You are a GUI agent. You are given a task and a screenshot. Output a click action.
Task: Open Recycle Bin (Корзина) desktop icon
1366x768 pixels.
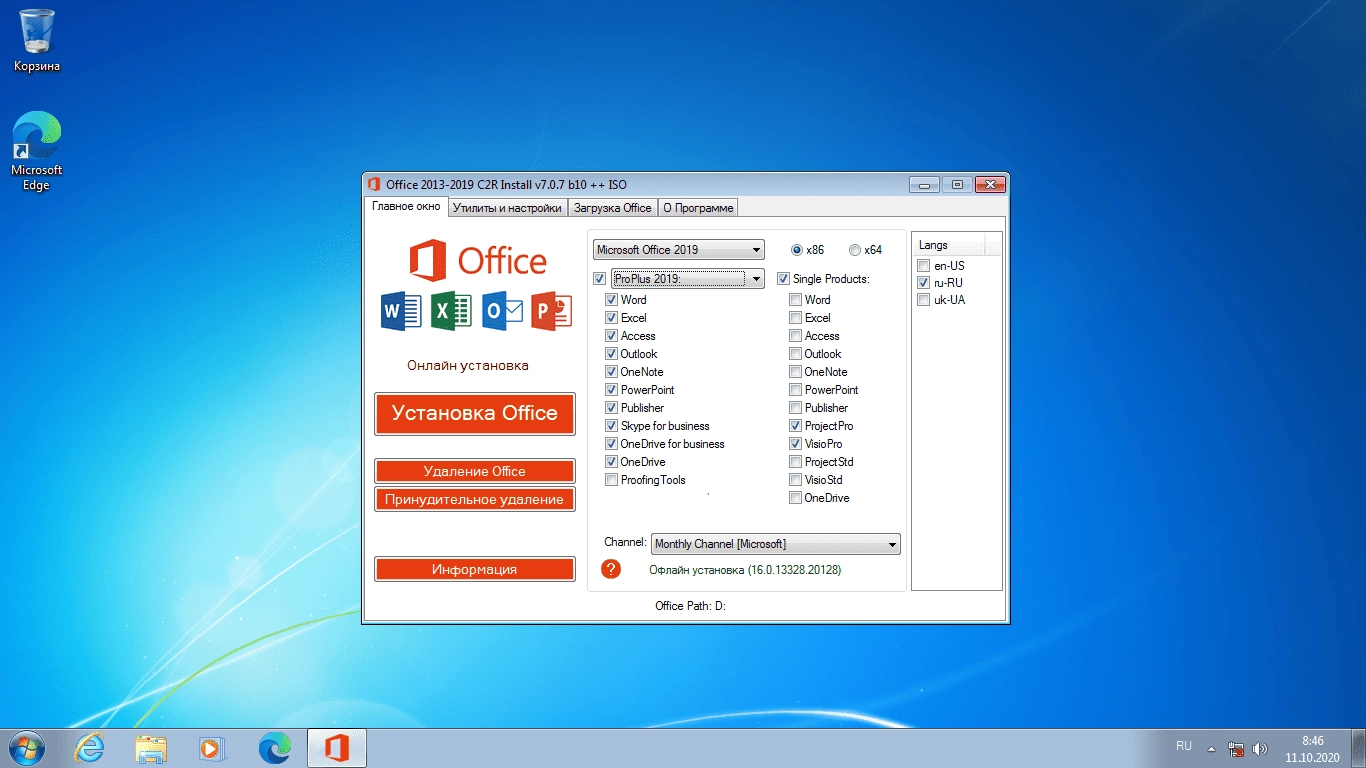point(37,41)
